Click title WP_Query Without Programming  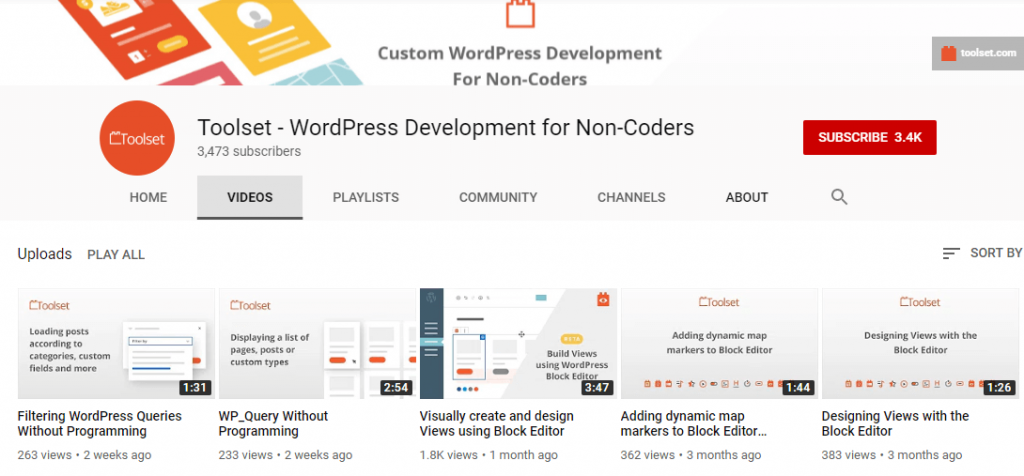pos(274,424)
